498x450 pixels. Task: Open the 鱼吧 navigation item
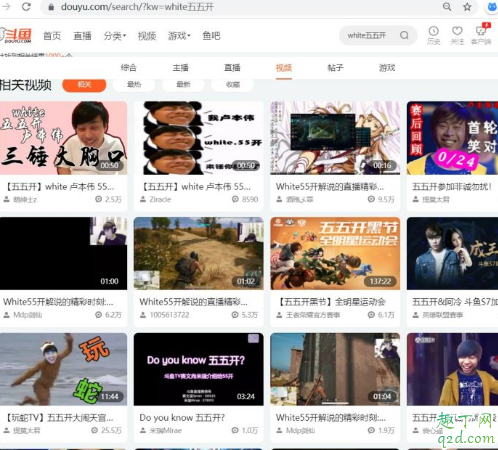click(211, 36)
